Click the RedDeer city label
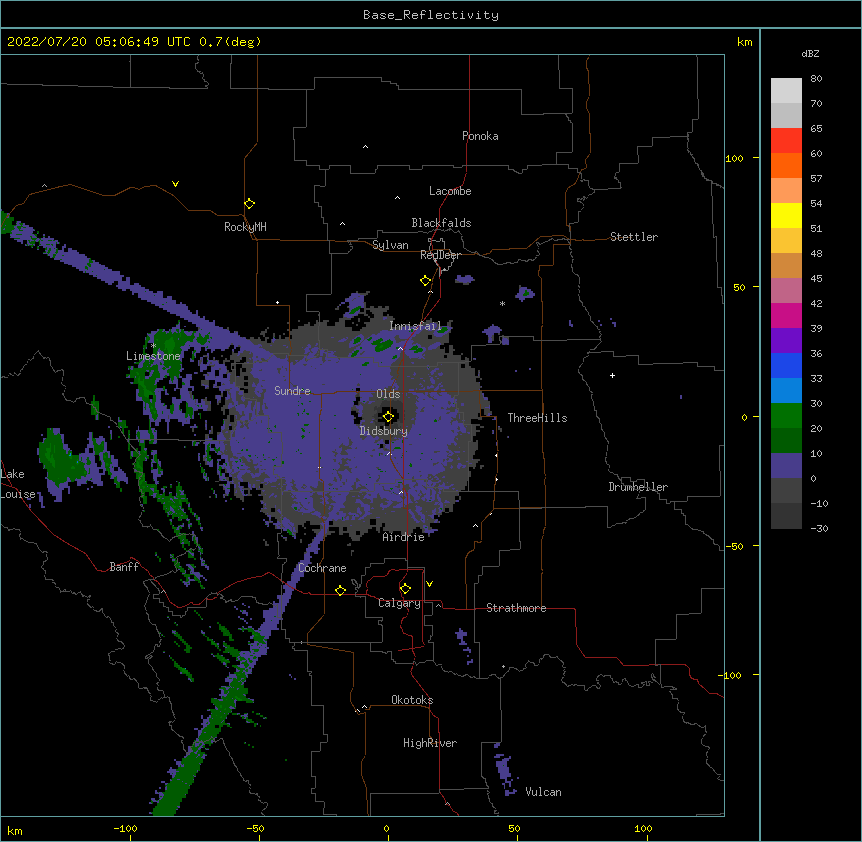The width and height of the screenshot is (862, 842). click(x=441, y=255)
